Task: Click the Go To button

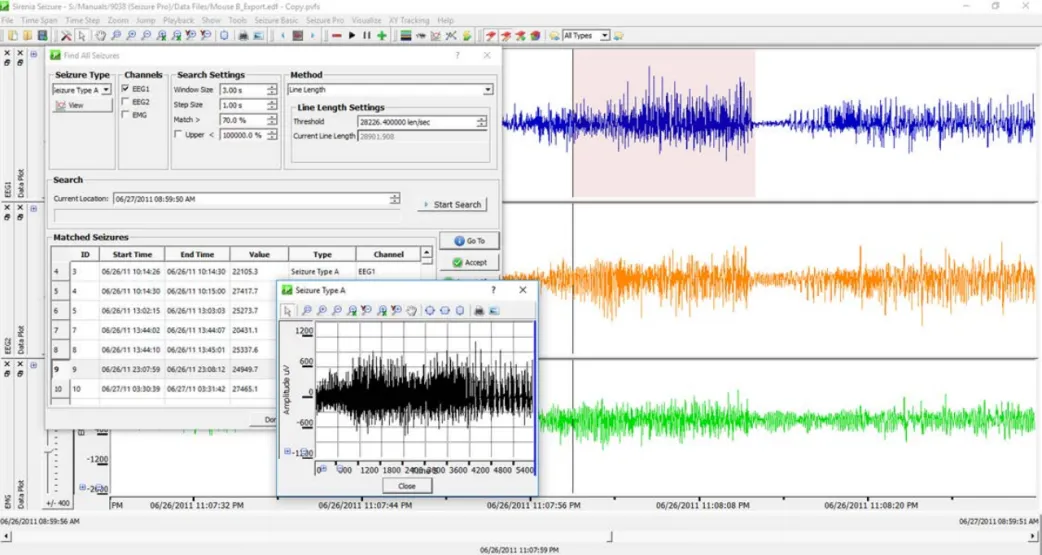Action: [x=469, y=241]
